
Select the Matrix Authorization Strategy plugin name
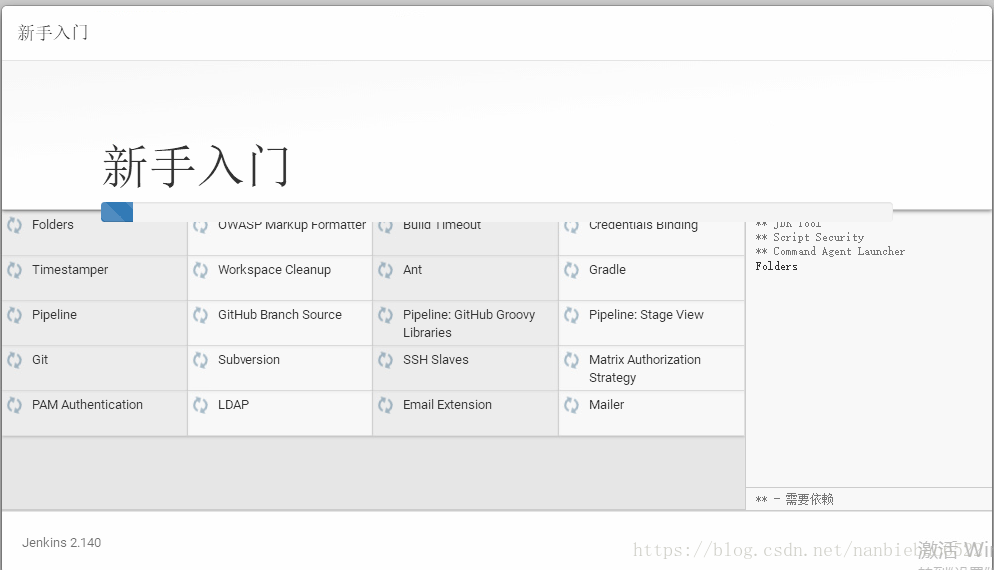(x=645, y=369)
